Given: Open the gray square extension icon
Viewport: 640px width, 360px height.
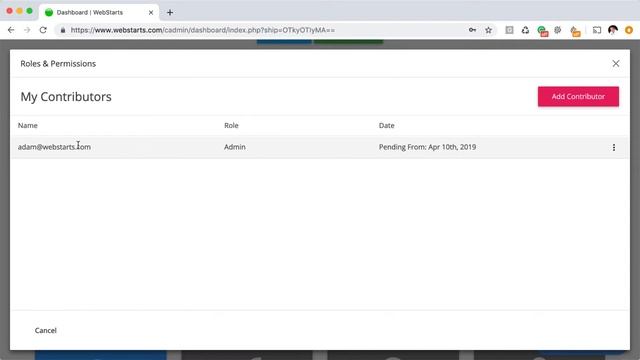Looking at the screenshot, I should tap(509, 30).
